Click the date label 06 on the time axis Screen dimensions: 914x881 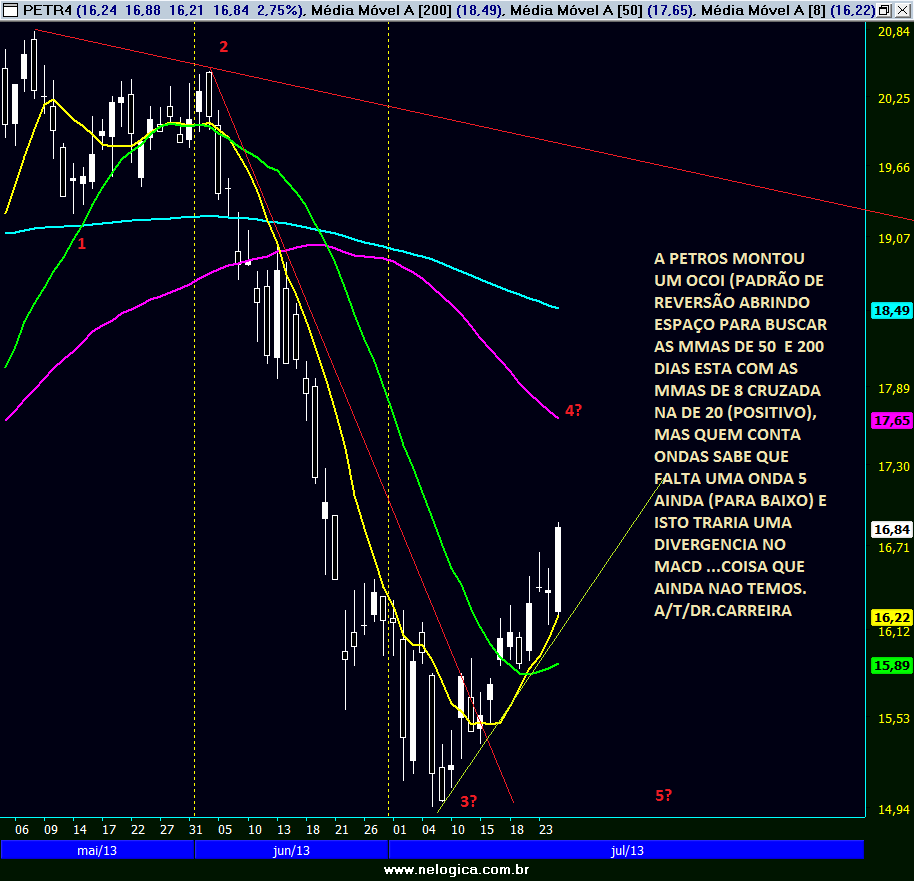22,830
